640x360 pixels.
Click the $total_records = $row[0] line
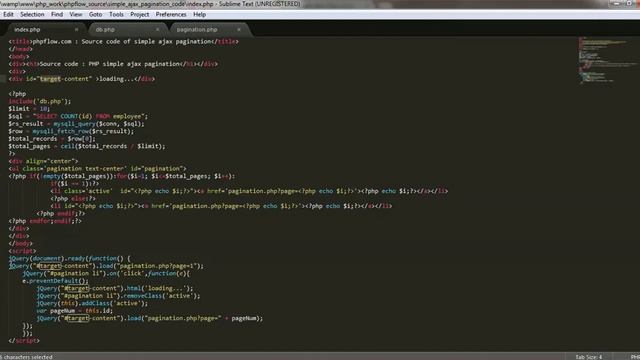pyautogui.click(x=52, y=139)
